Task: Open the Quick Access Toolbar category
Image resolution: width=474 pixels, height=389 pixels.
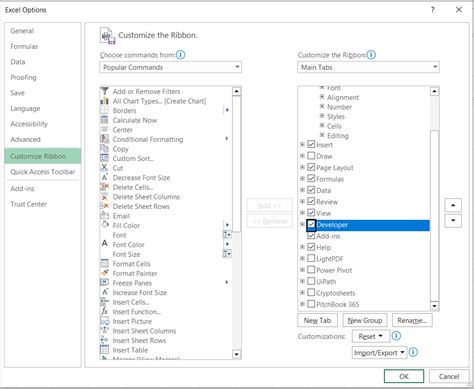Action: click(43, 172)
